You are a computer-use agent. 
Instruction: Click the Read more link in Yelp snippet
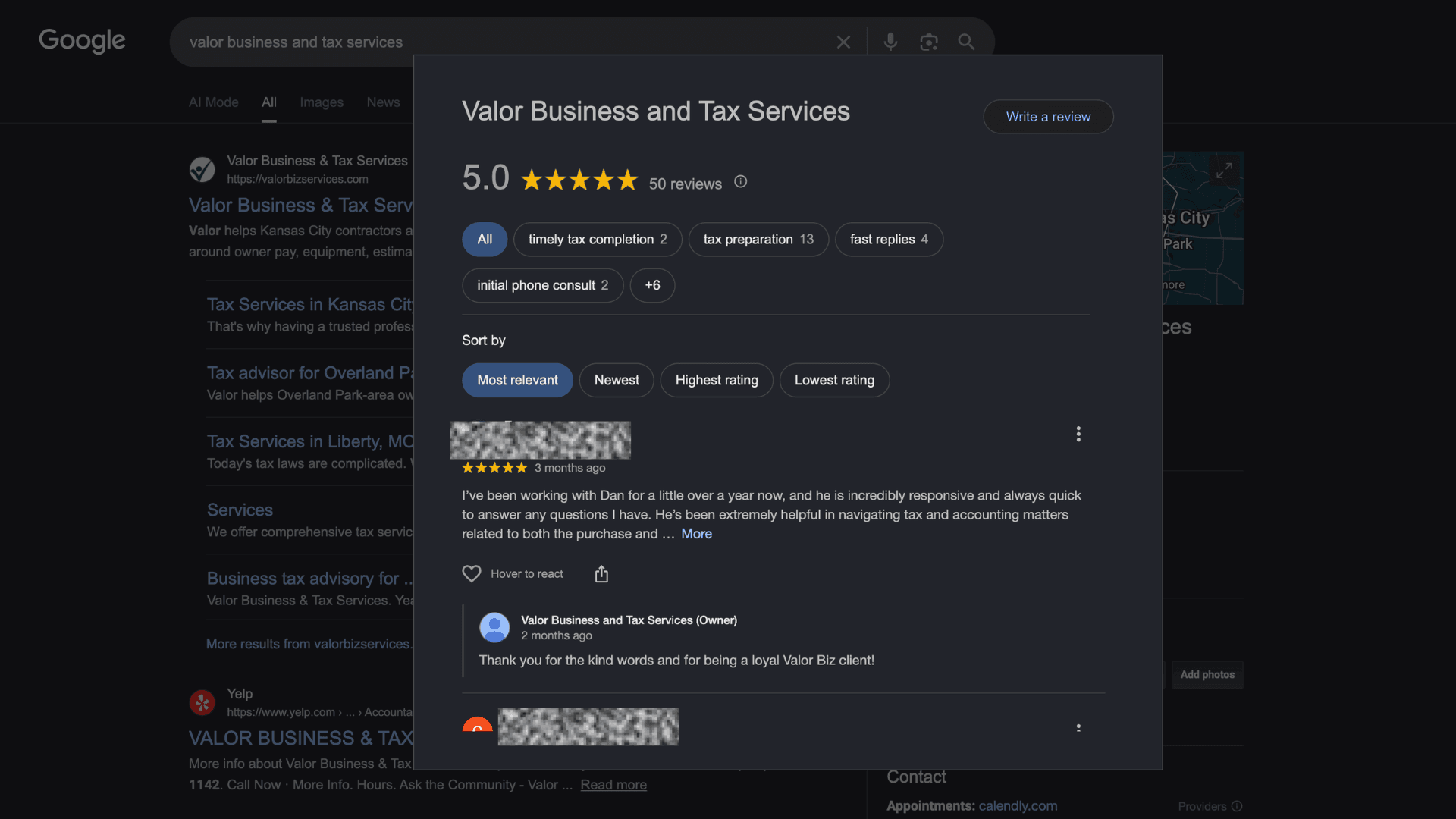click(613, 785)
